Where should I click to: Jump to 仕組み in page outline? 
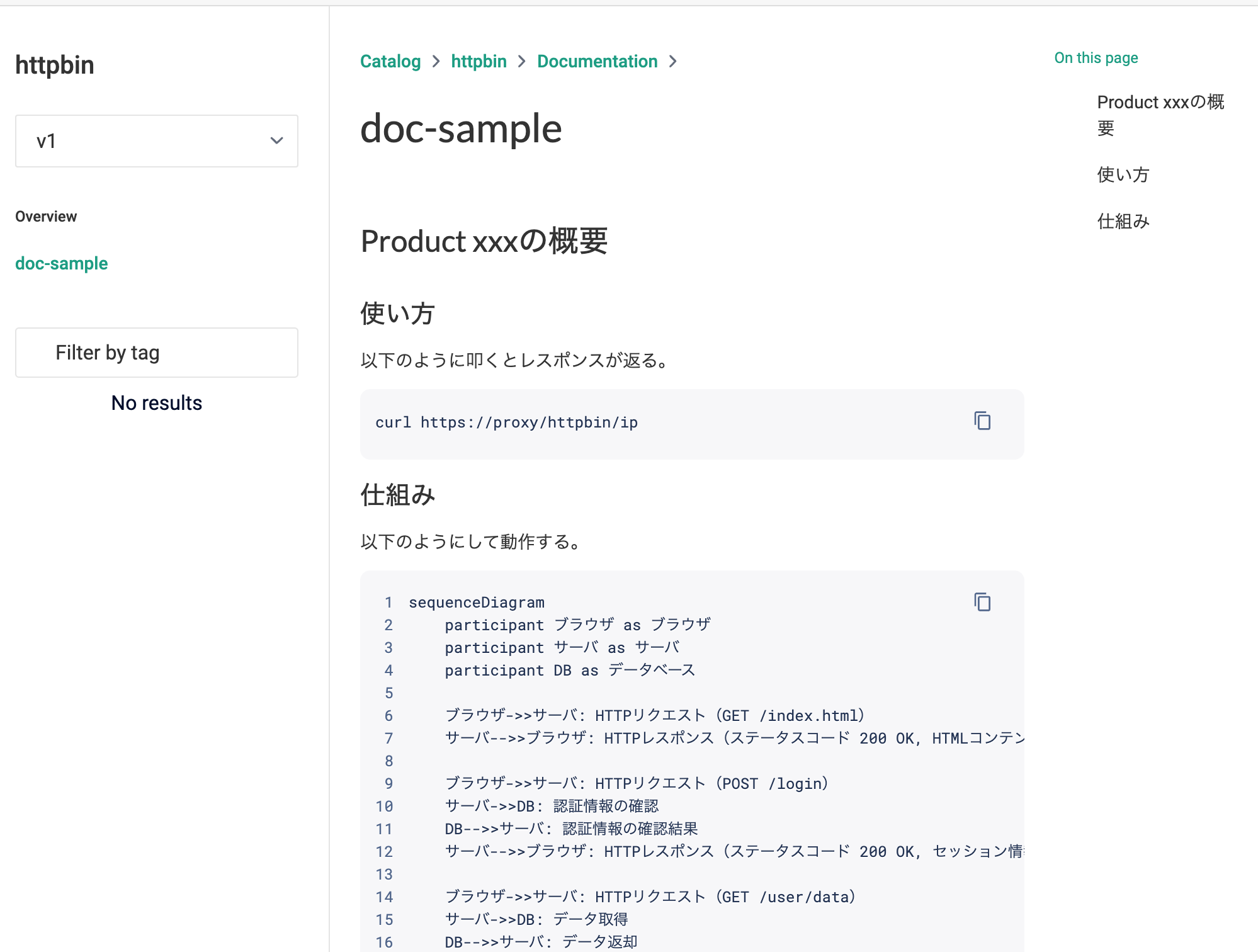pyautogui.click(x=1123, y=221)
